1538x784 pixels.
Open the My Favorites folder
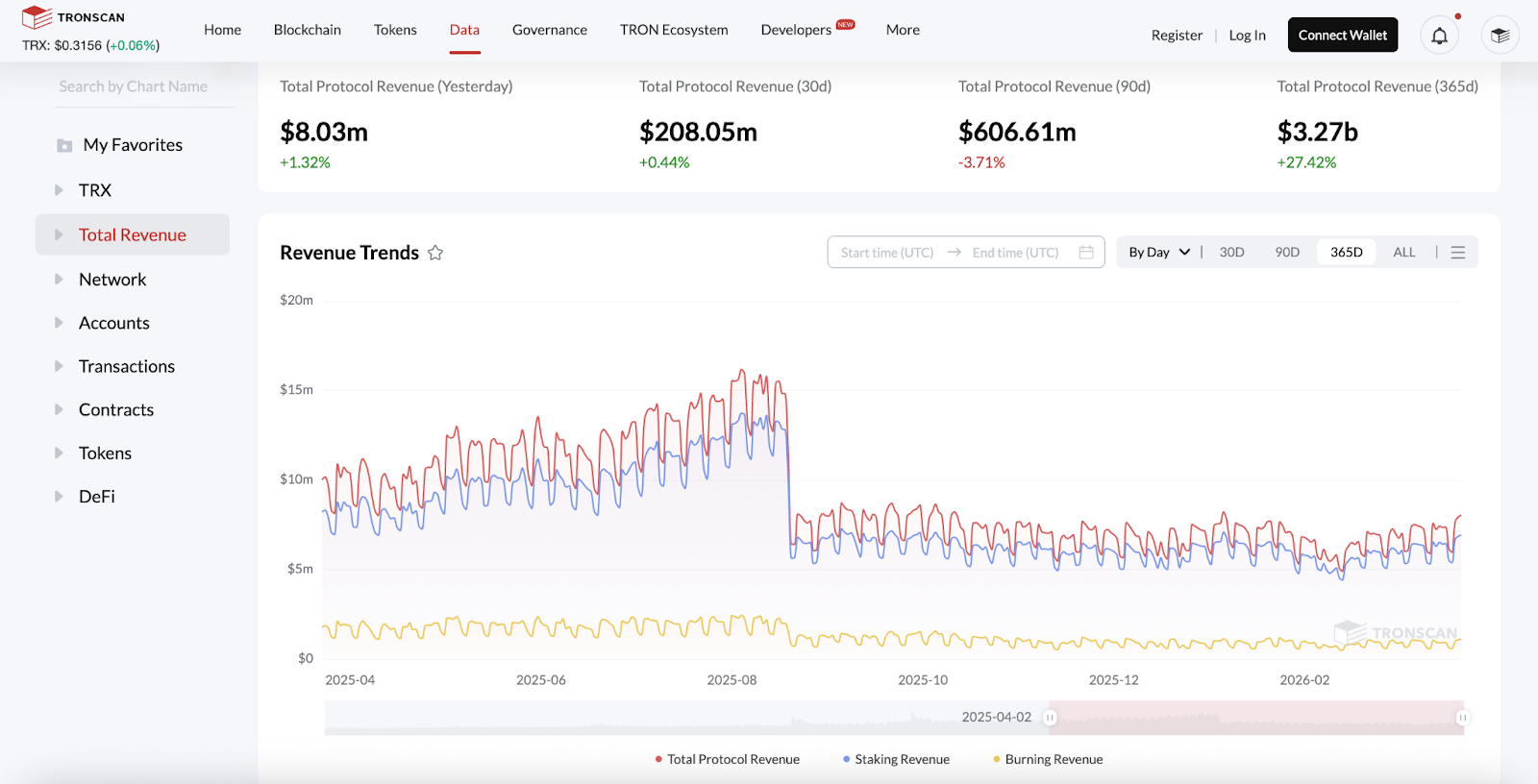[133, 145]
